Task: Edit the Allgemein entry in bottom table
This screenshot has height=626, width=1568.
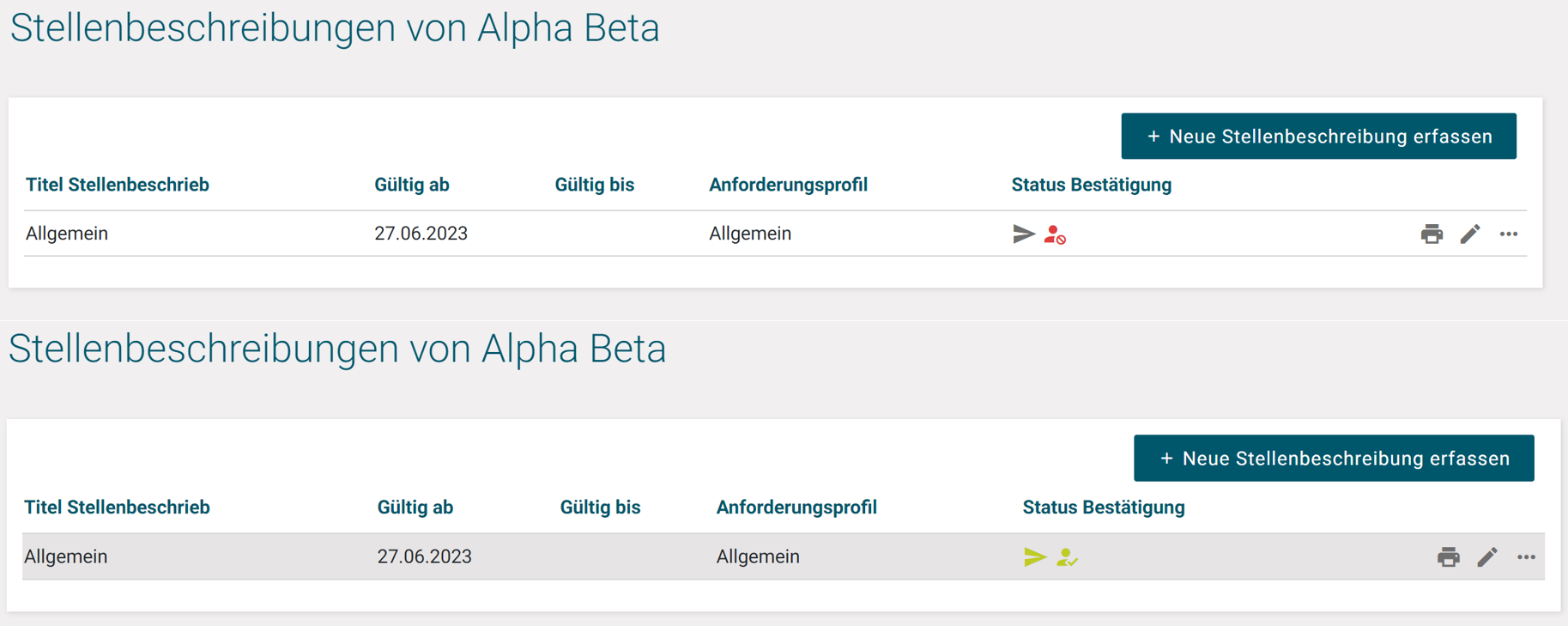Action: (x=1487, y=556)
